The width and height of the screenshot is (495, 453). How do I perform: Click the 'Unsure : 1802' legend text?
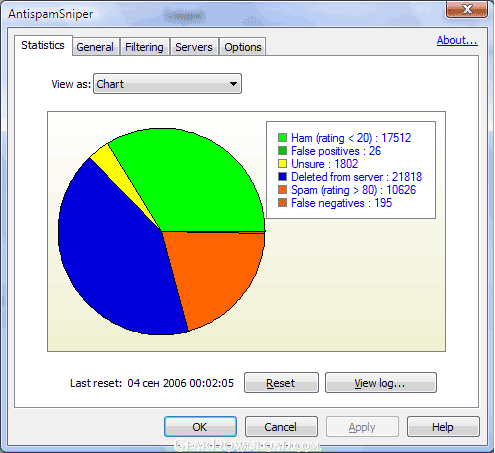[325, 164]
